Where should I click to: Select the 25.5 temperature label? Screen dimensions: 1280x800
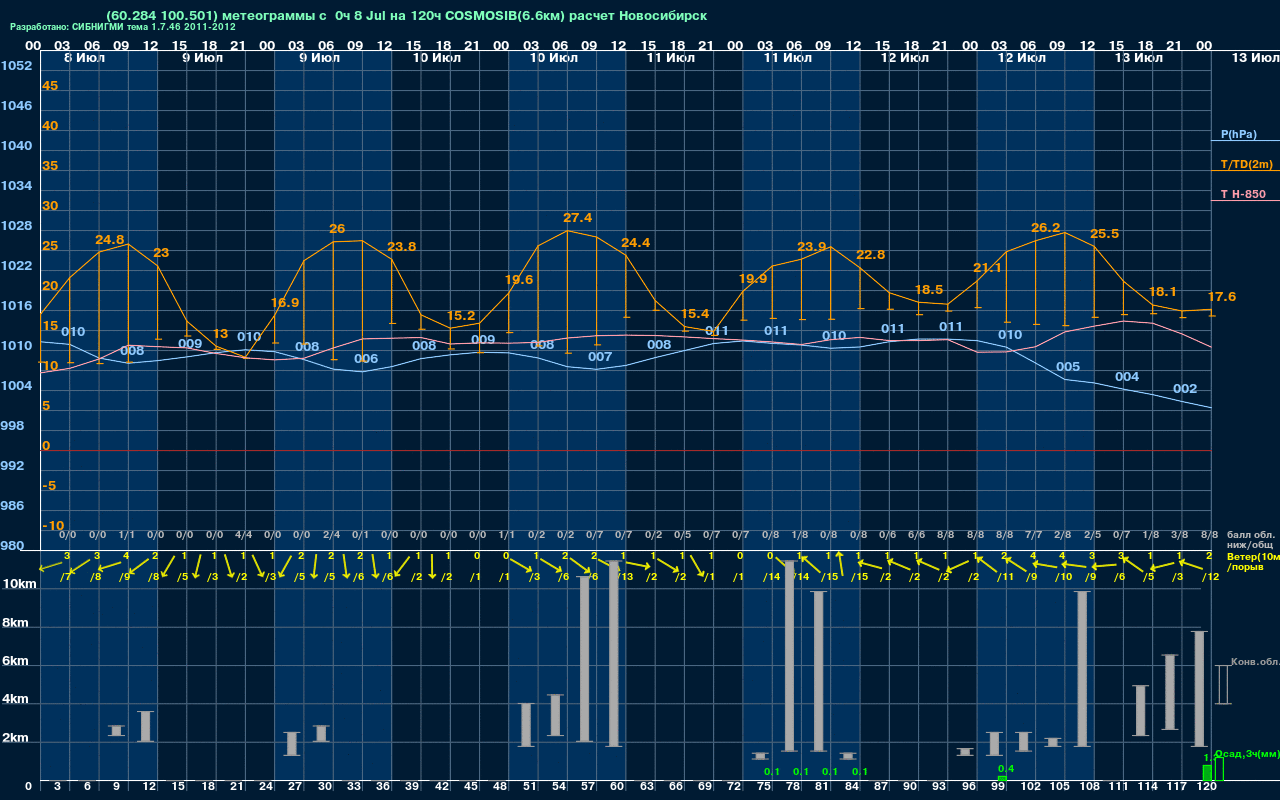[x=1104, y=234]
